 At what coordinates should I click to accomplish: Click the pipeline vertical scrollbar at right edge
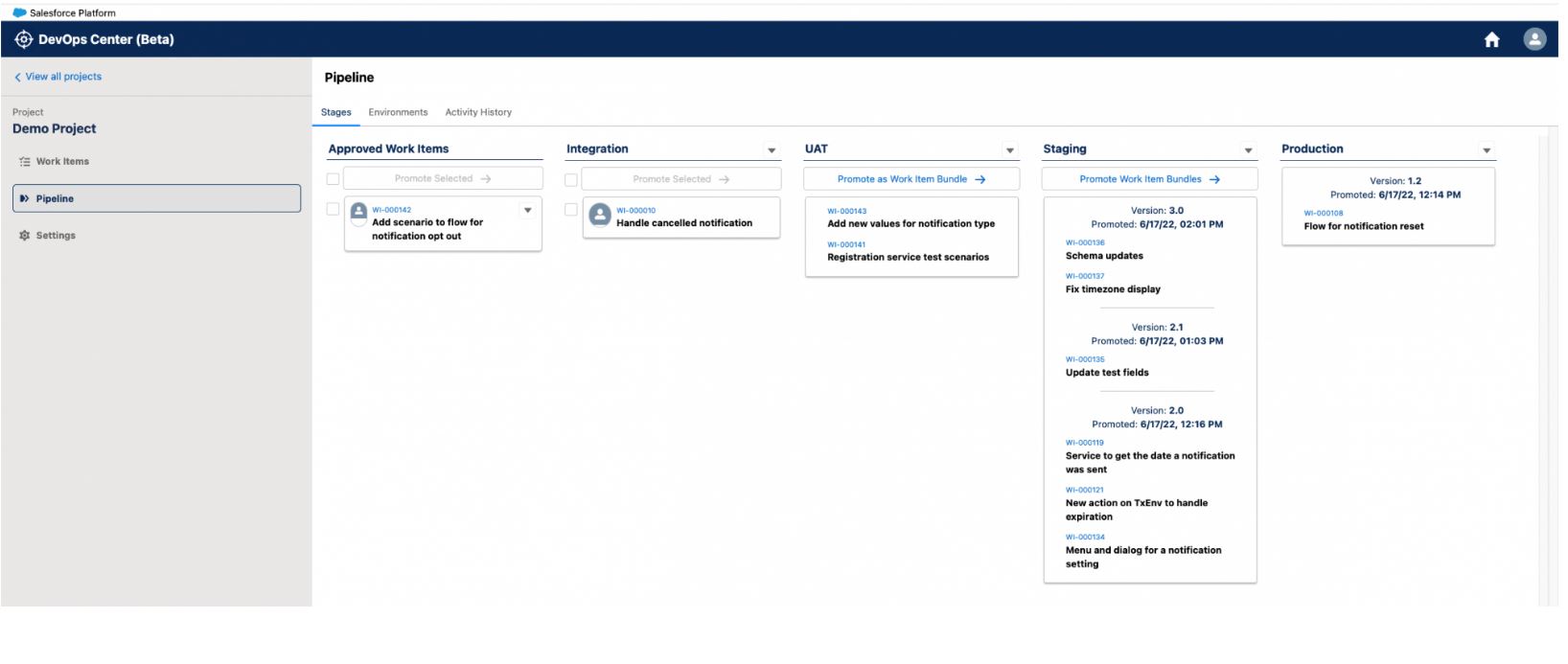tap(1543, 370)
